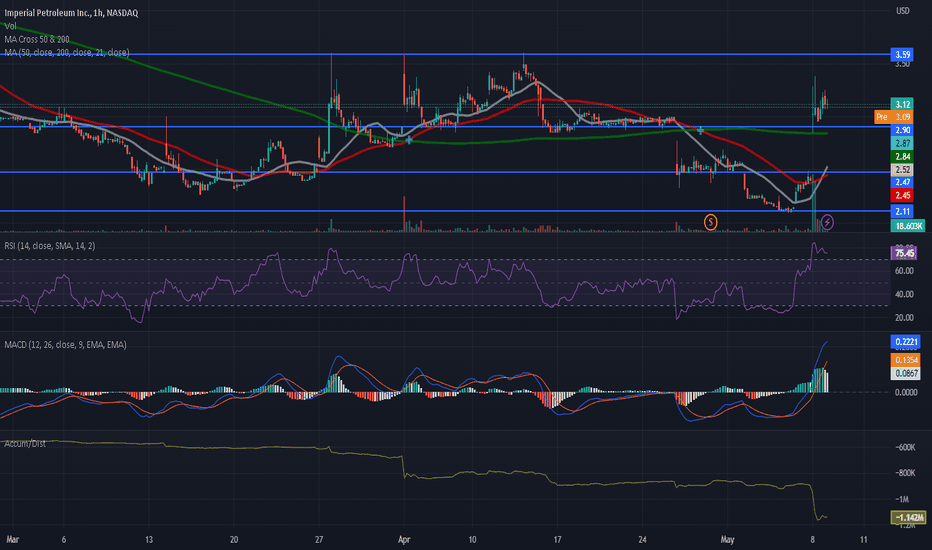Click the 24 date label on time axis

[642, 540]
